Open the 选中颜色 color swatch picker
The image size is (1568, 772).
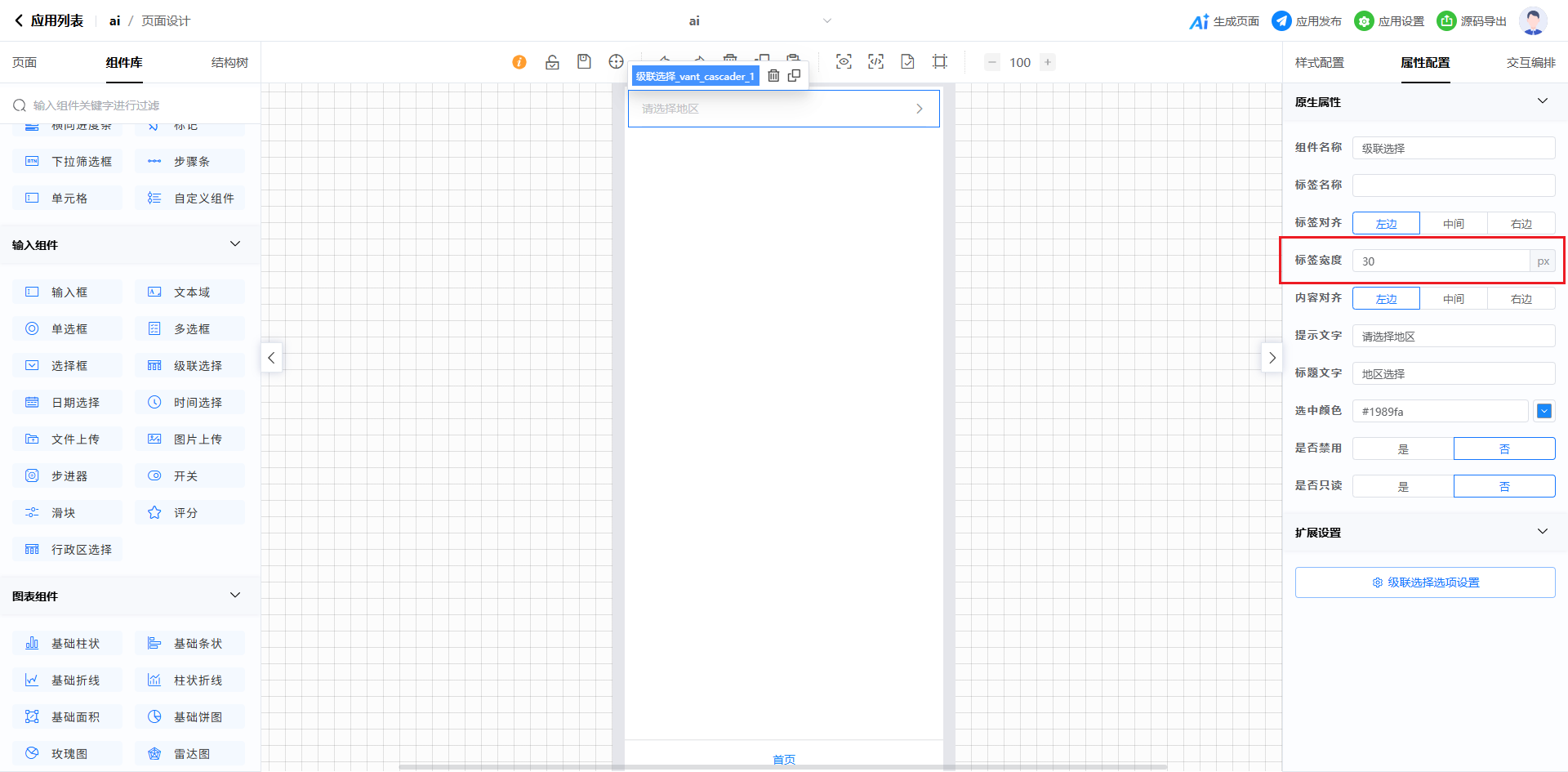click(x=1543, y=411)
